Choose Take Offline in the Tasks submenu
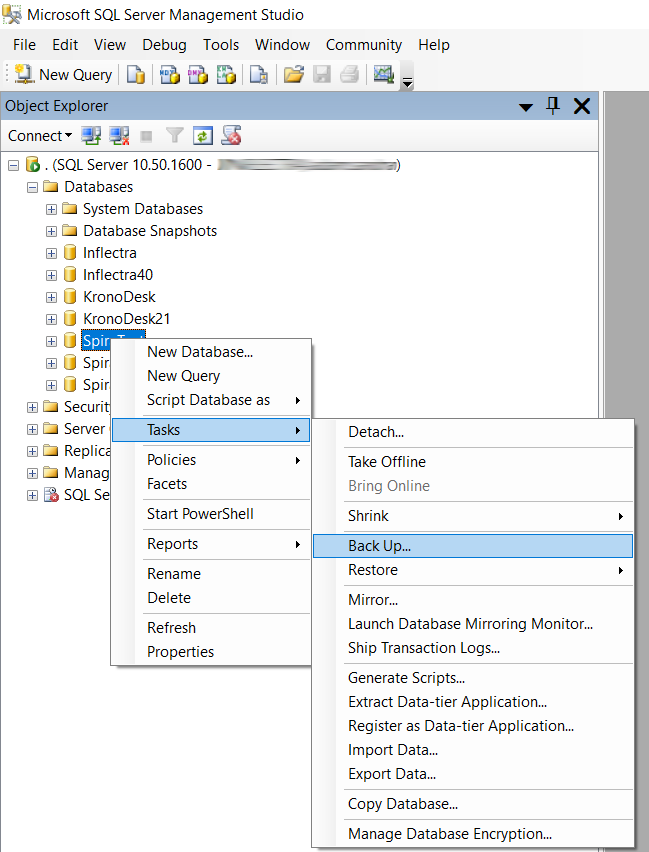 pyautogui.click(x=386, y=462)
